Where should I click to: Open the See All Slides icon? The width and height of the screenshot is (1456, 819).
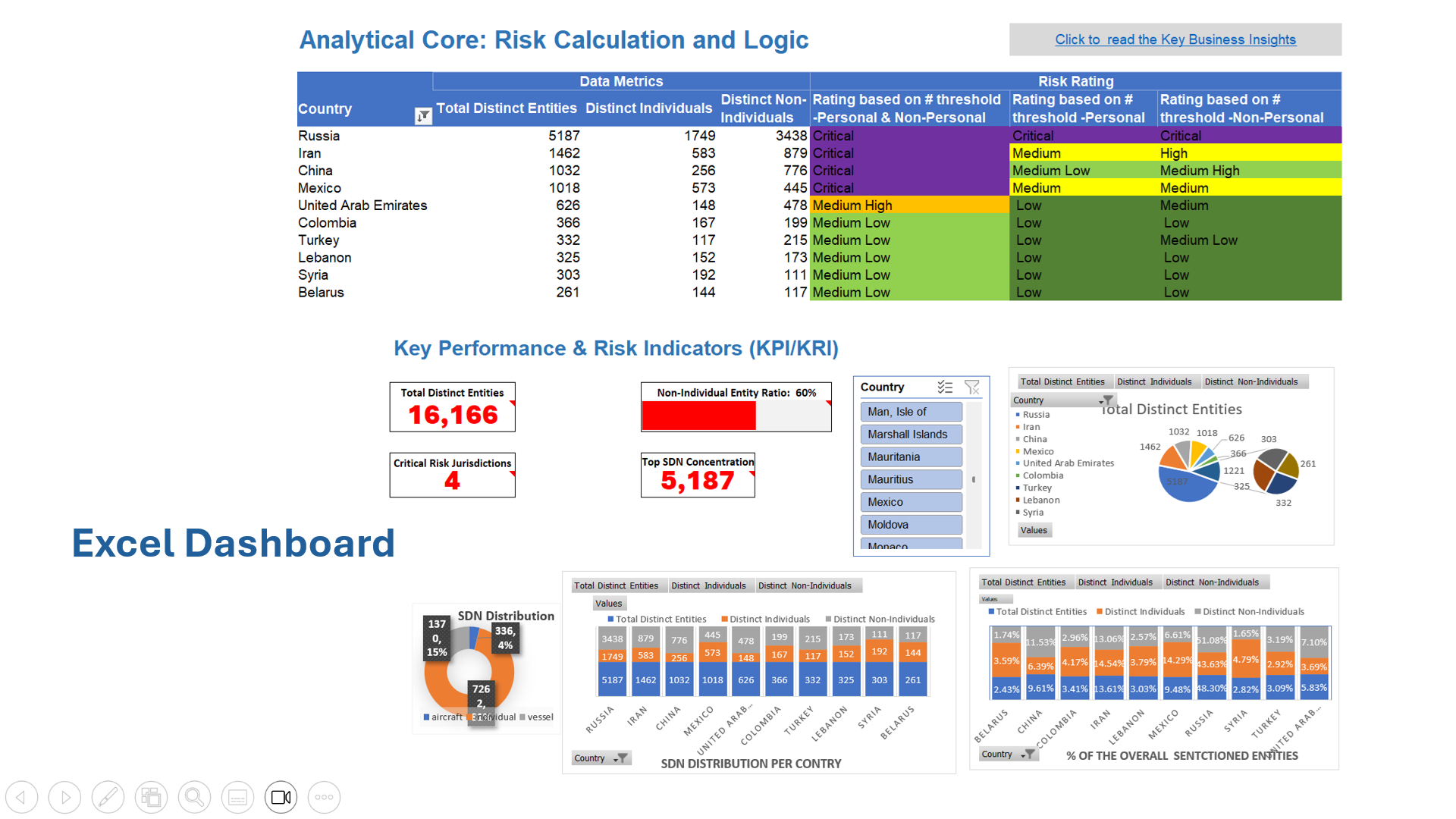pyautogui.click(x=151, y=797)
